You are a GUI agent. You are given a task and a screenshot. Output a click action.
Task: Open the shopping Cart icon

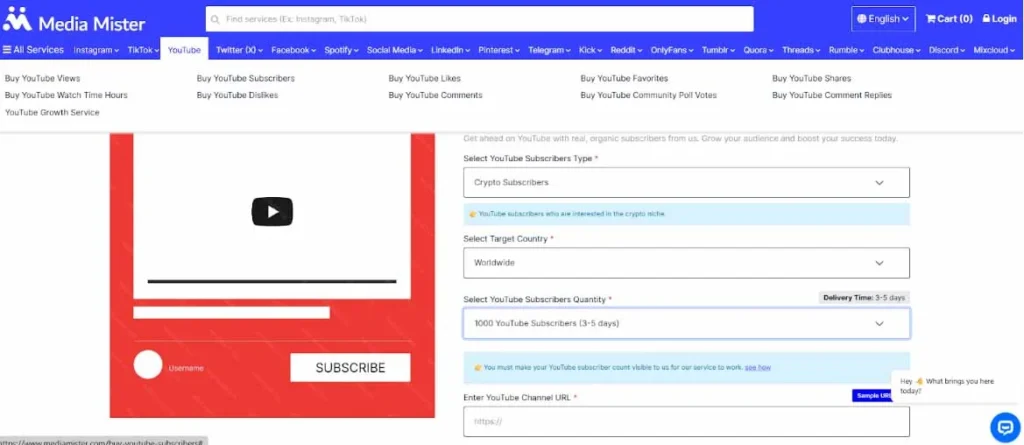point(931,19)
